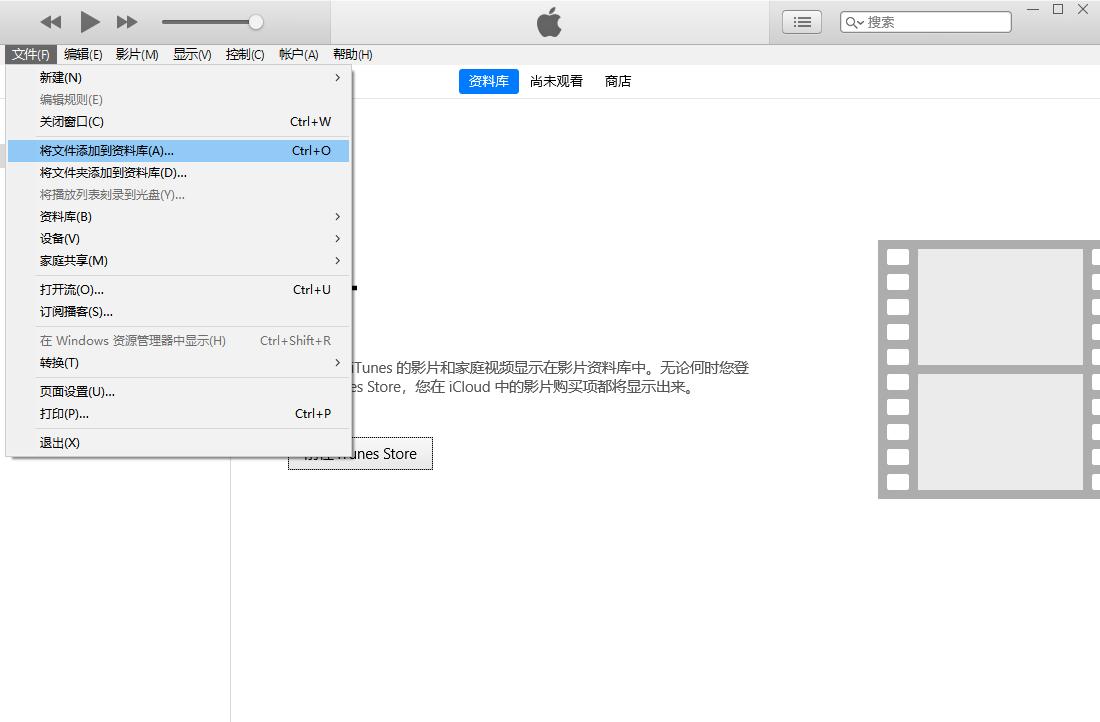Click the Apple logo at top
The image size is (1100, 722).
coord(549,22)
